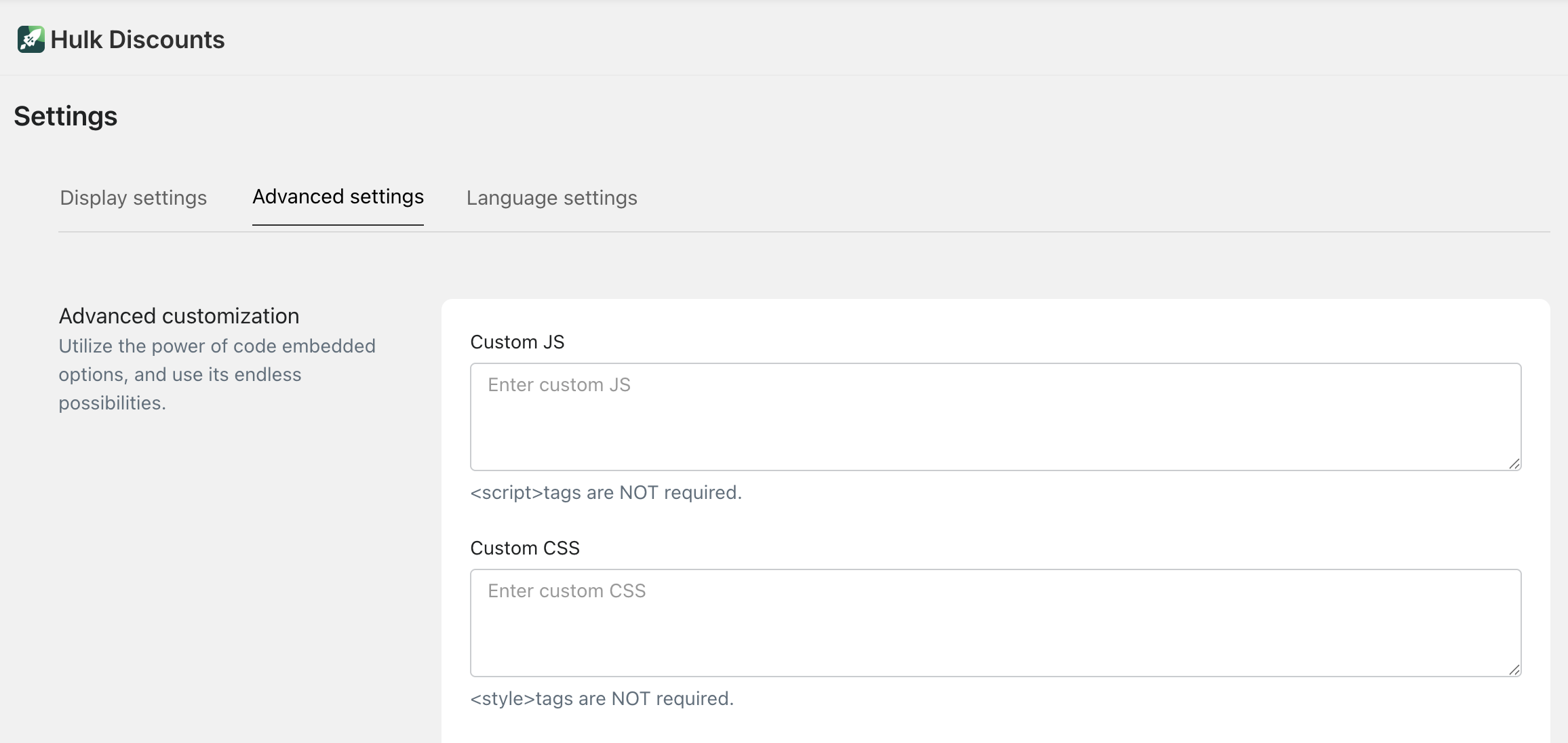Click the Advanced customization heading

[x=178, y=316]
